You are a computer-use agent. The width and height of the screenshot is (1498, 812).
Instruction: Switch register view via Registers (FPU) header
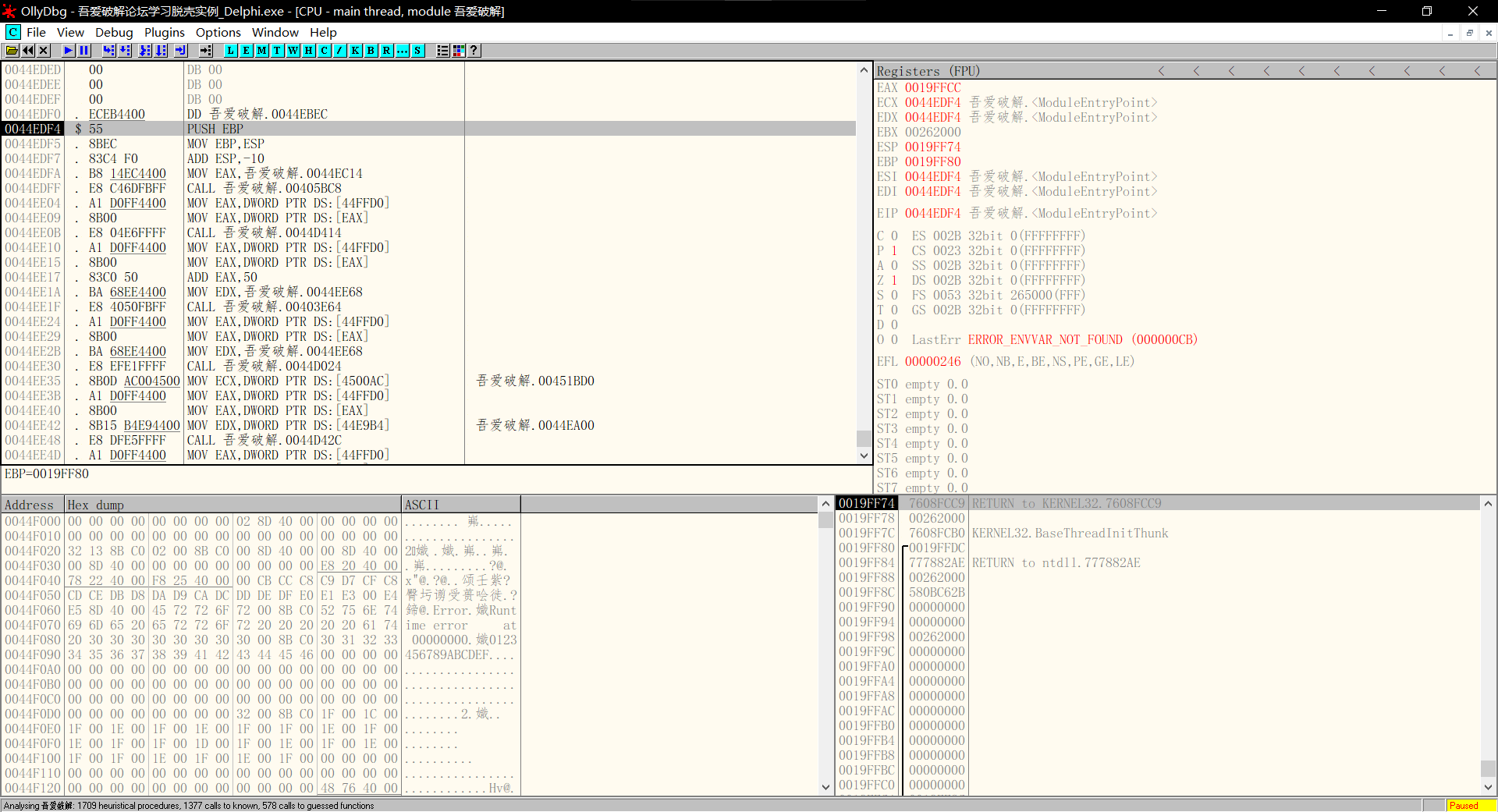(x=928, y=71)
